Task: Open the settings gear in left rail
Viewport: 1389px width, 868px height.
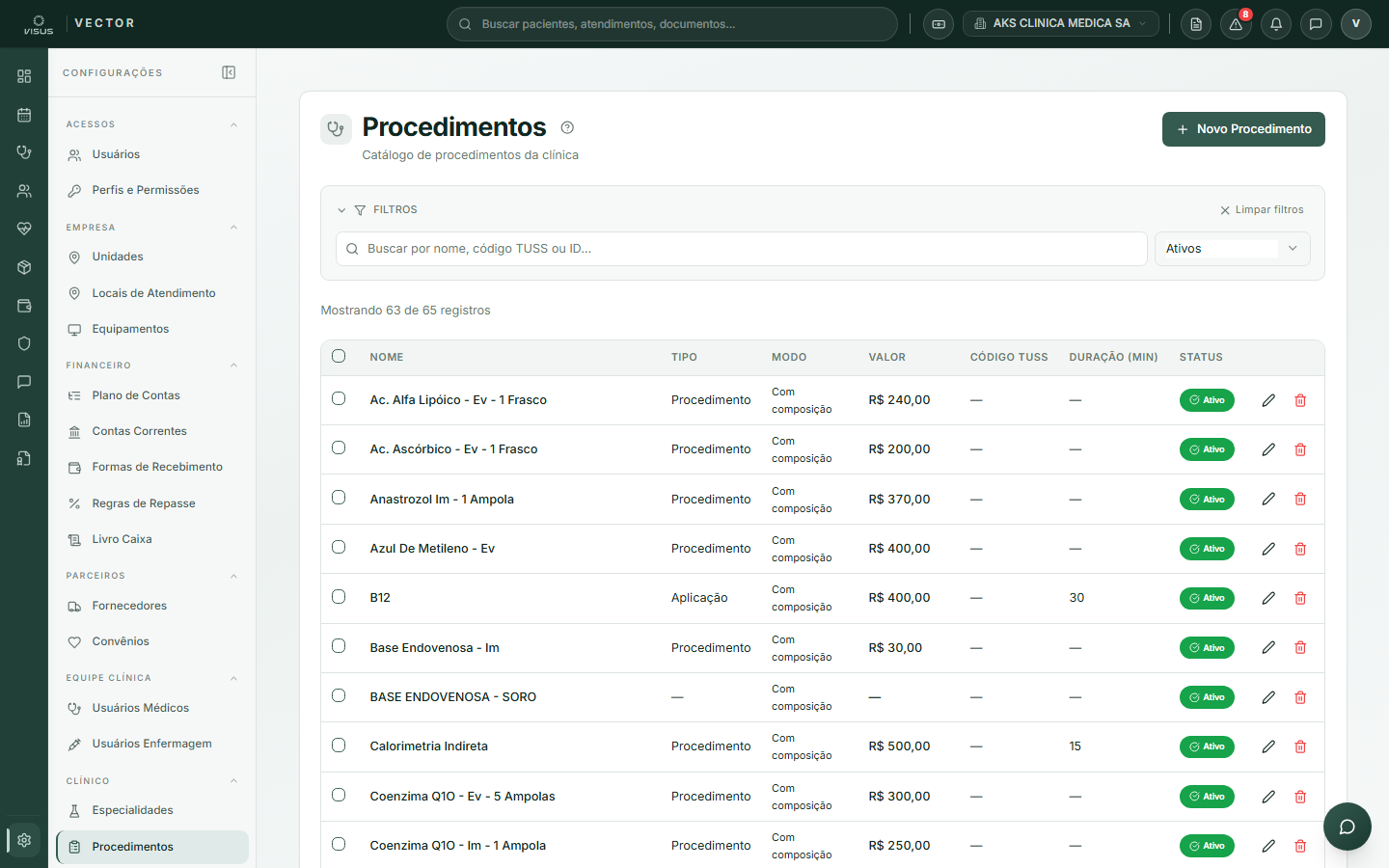Action: 24,840
